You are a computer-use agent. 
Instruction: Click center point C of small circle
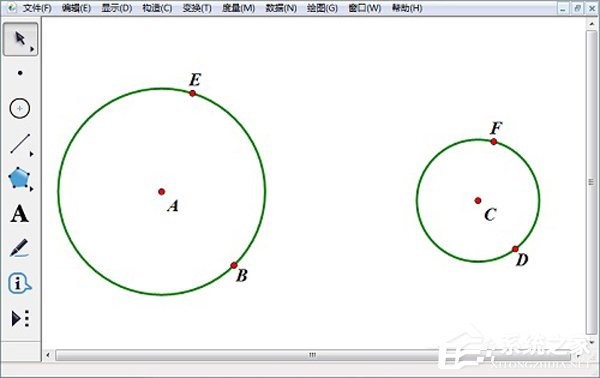point(478,200)
